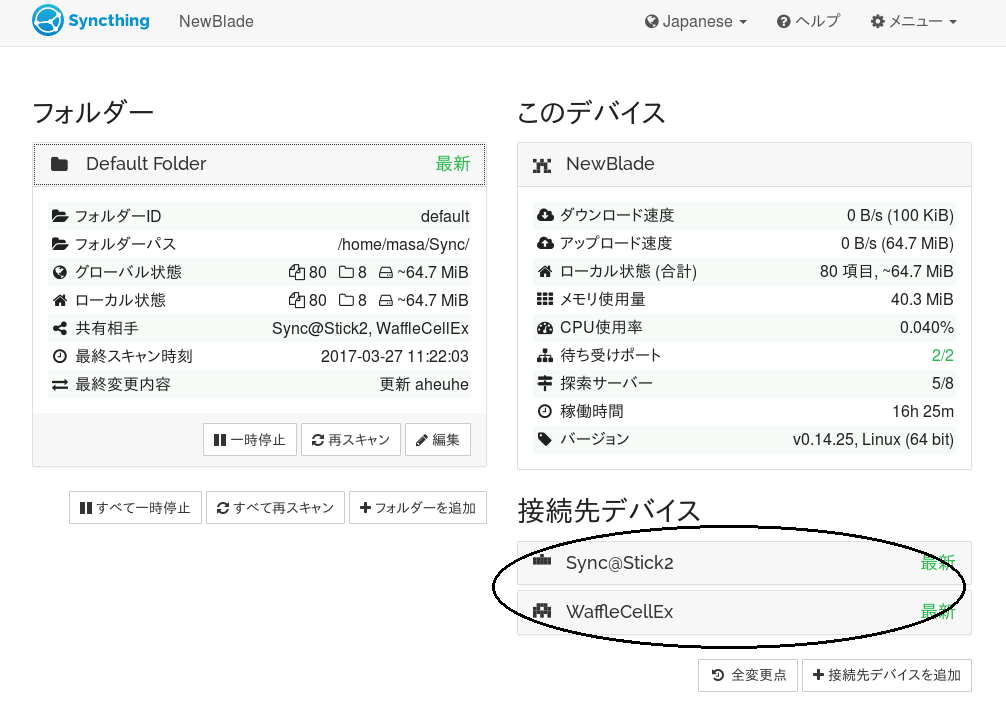Pause the Default Folder with 一時停止

250,440
